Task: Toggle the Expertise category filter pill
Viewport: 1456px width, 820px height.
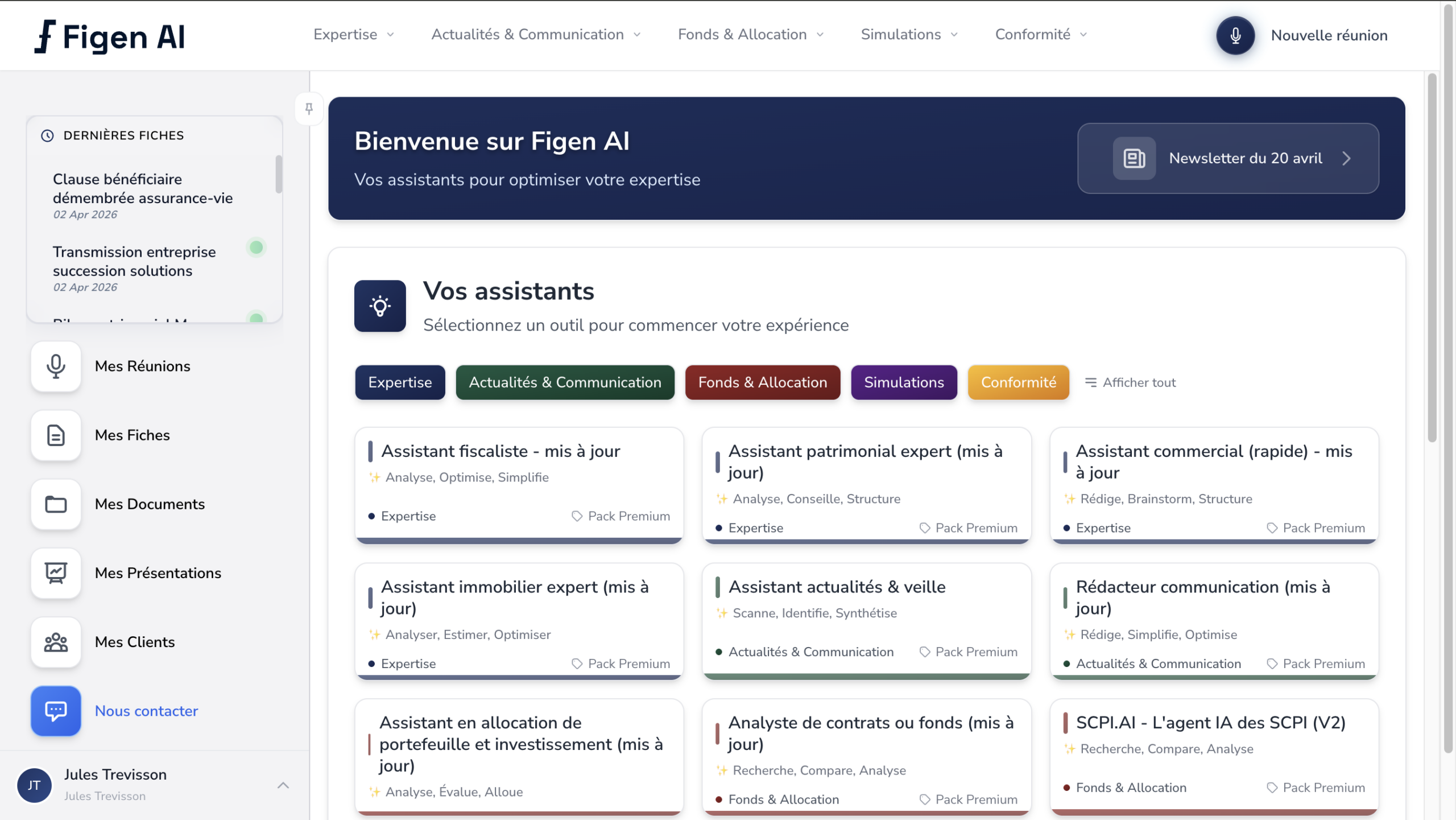Action: 400,382
